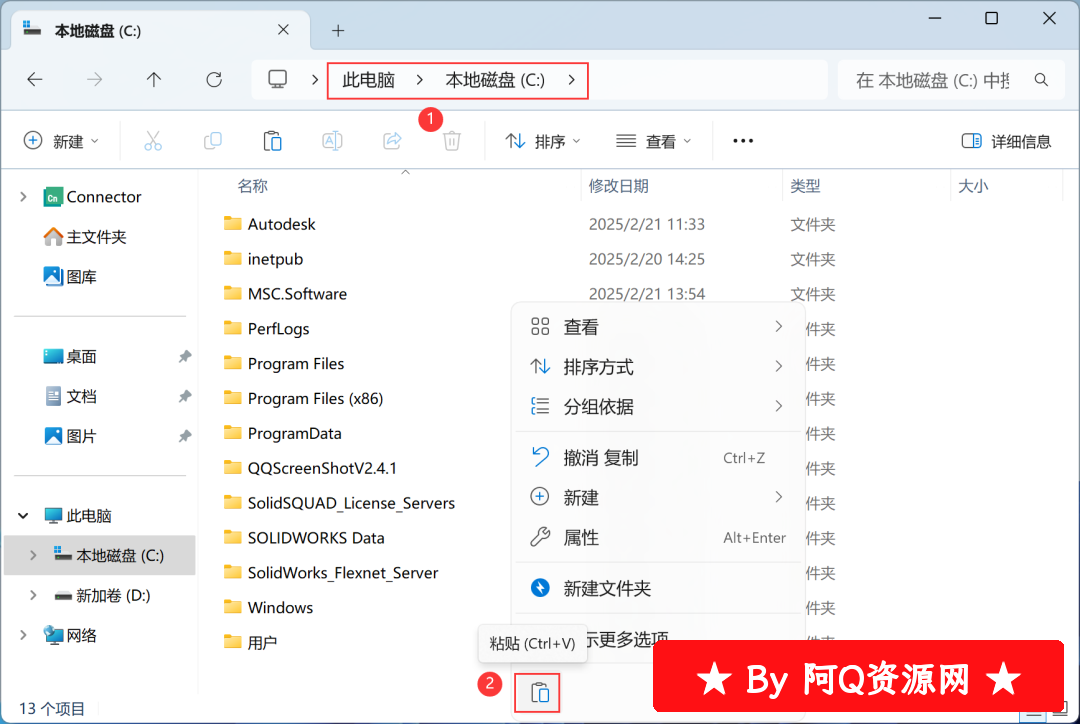
Task: Click the Back arrow navigation button
Action: click(x=34, y=80)
